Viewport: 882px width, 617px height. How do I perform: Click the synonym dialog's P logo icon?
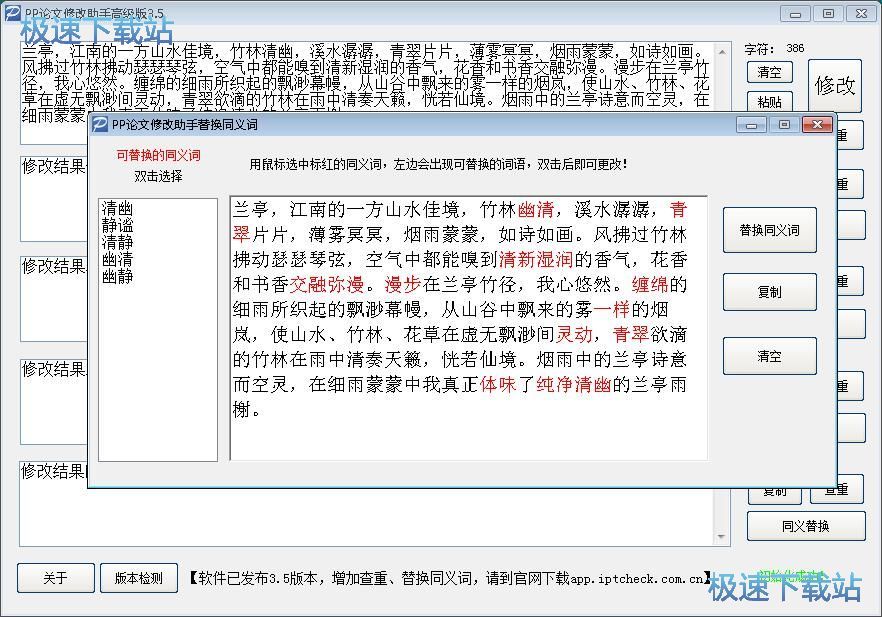point(100,124)
